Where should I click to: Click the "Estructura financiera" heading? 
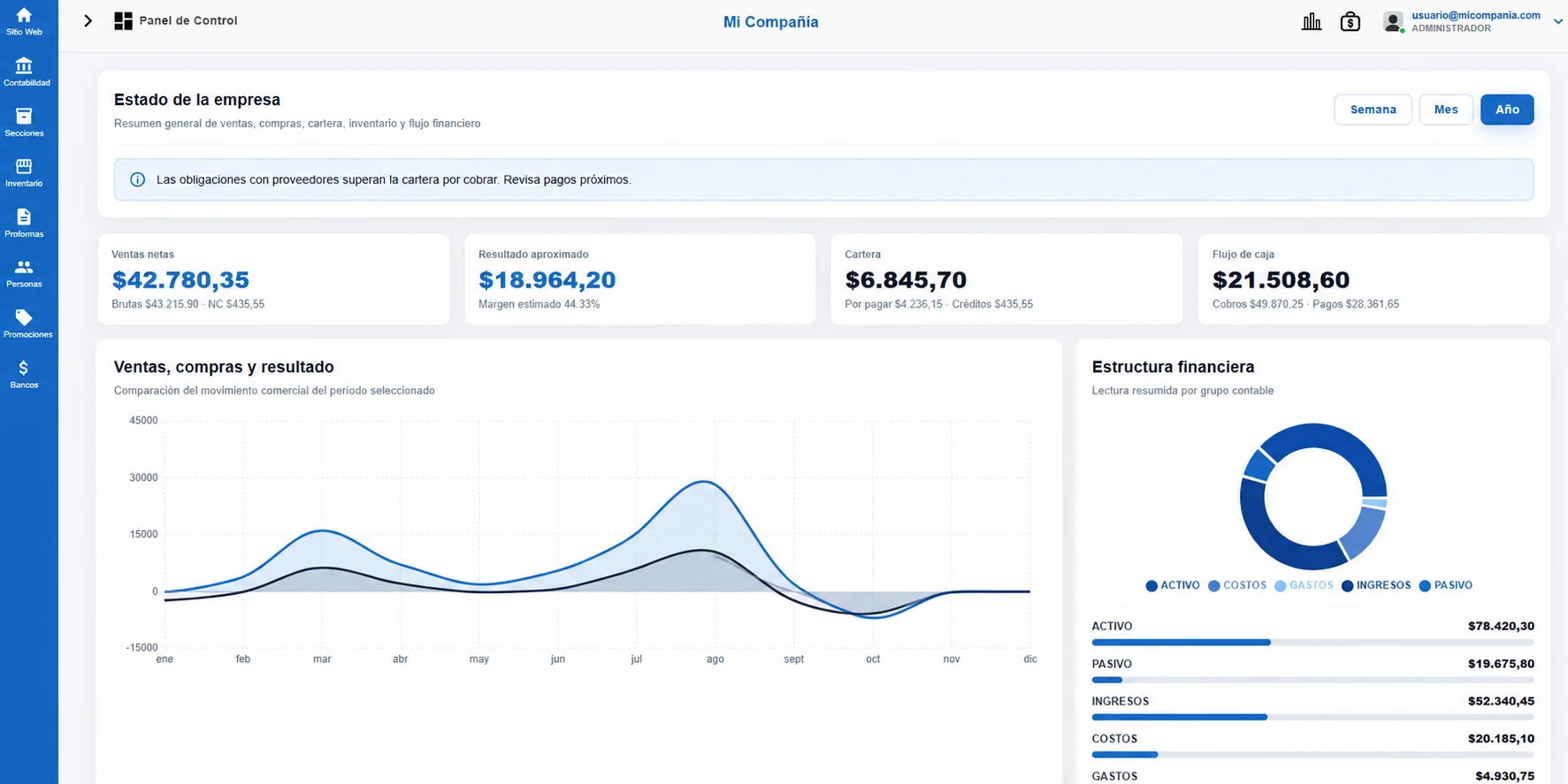tap(1173, 367)
